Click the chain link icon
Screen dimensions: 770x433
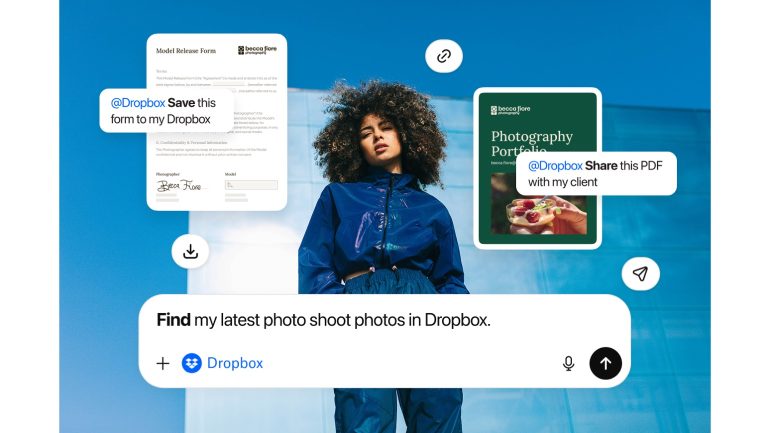tap(443, 56)
